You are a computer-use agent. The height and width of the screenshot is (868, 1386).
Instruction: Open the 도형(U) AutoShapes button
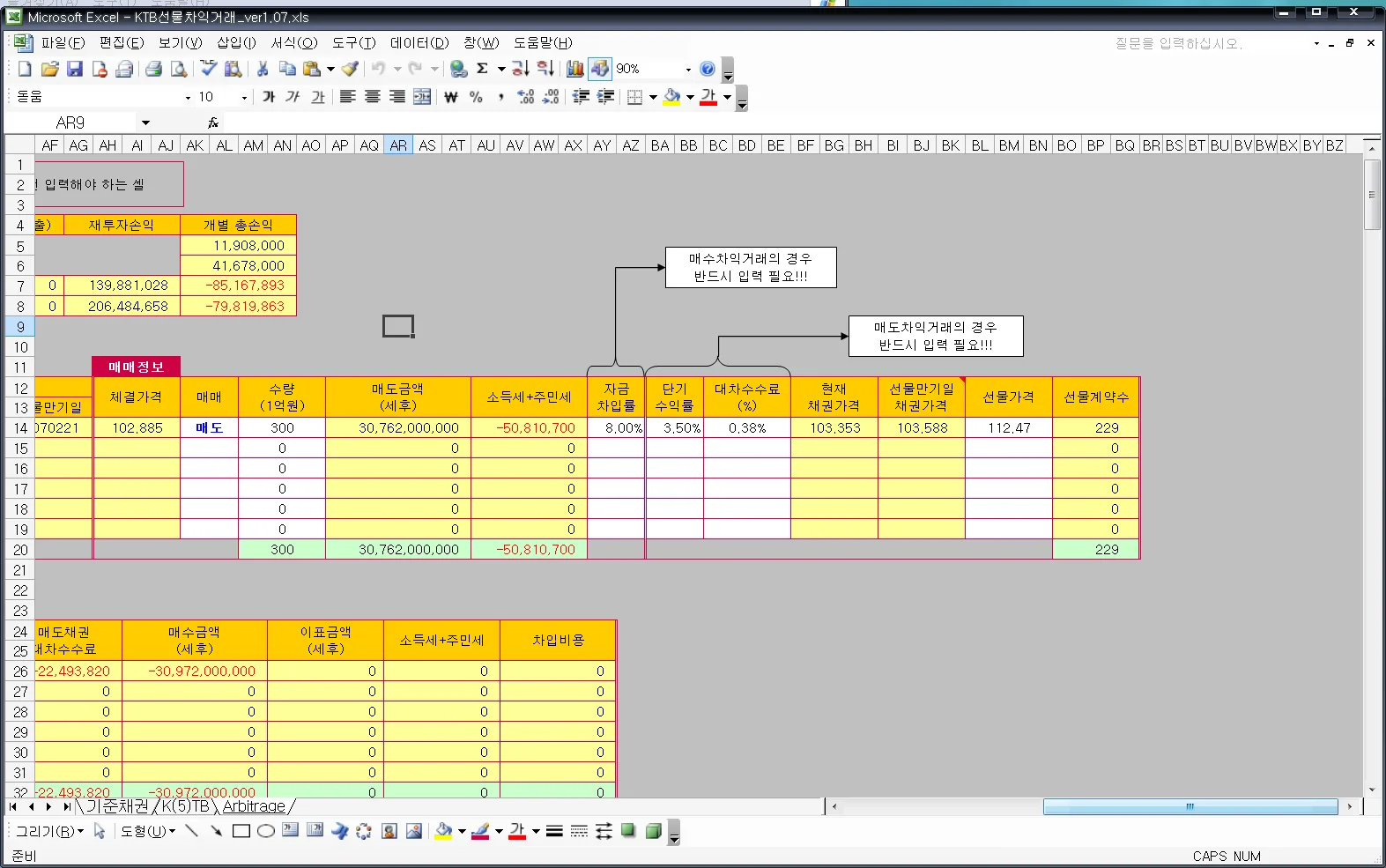point(148,831)
